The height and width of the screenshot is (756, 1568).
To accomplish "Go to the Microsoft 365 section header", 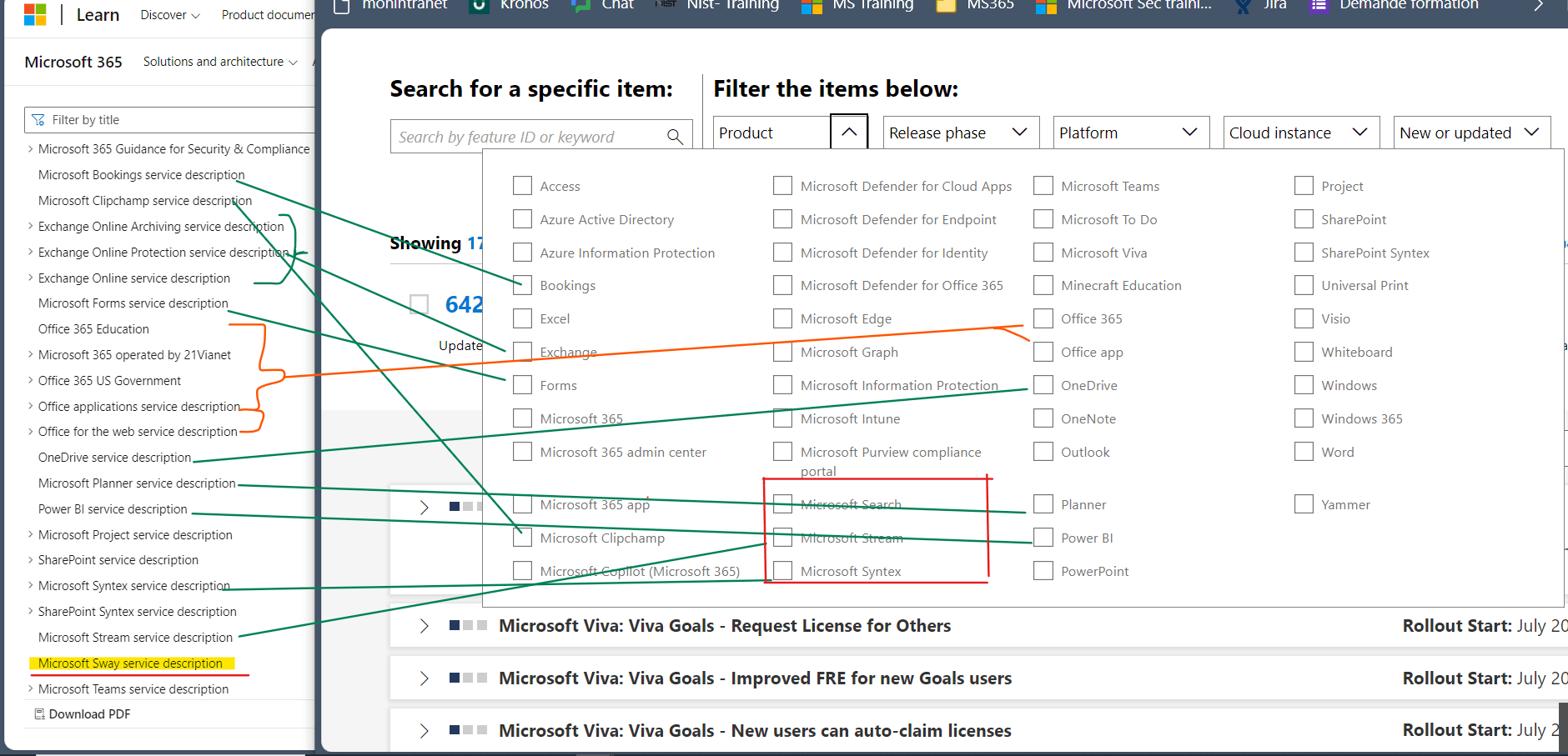I will 73,62.
